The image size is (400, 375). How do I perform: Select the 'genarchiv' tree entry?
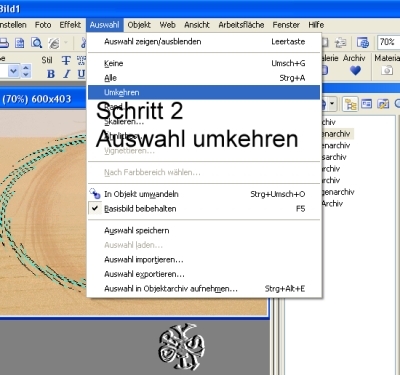click(337, 192)
